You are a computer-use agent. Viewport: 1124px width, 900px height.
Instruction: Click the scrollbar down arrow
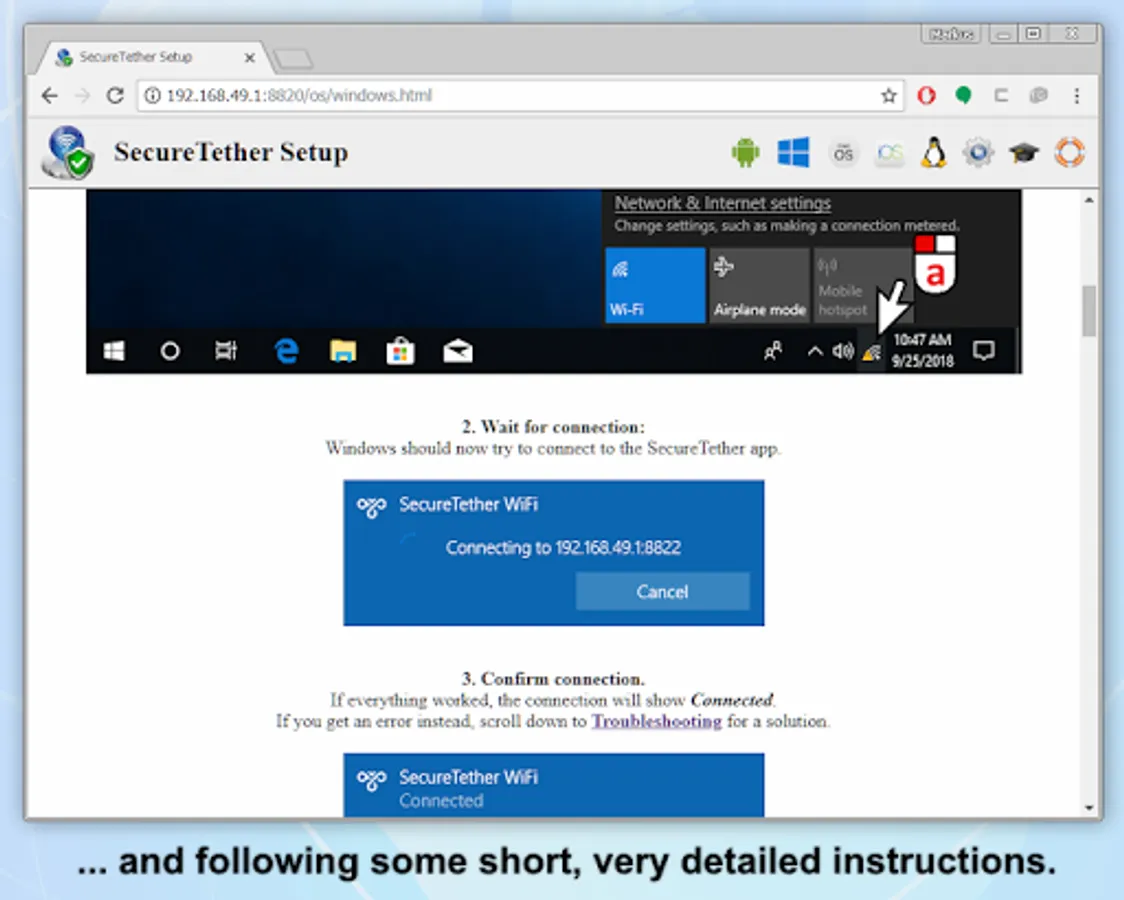[x=1089, y=808]
